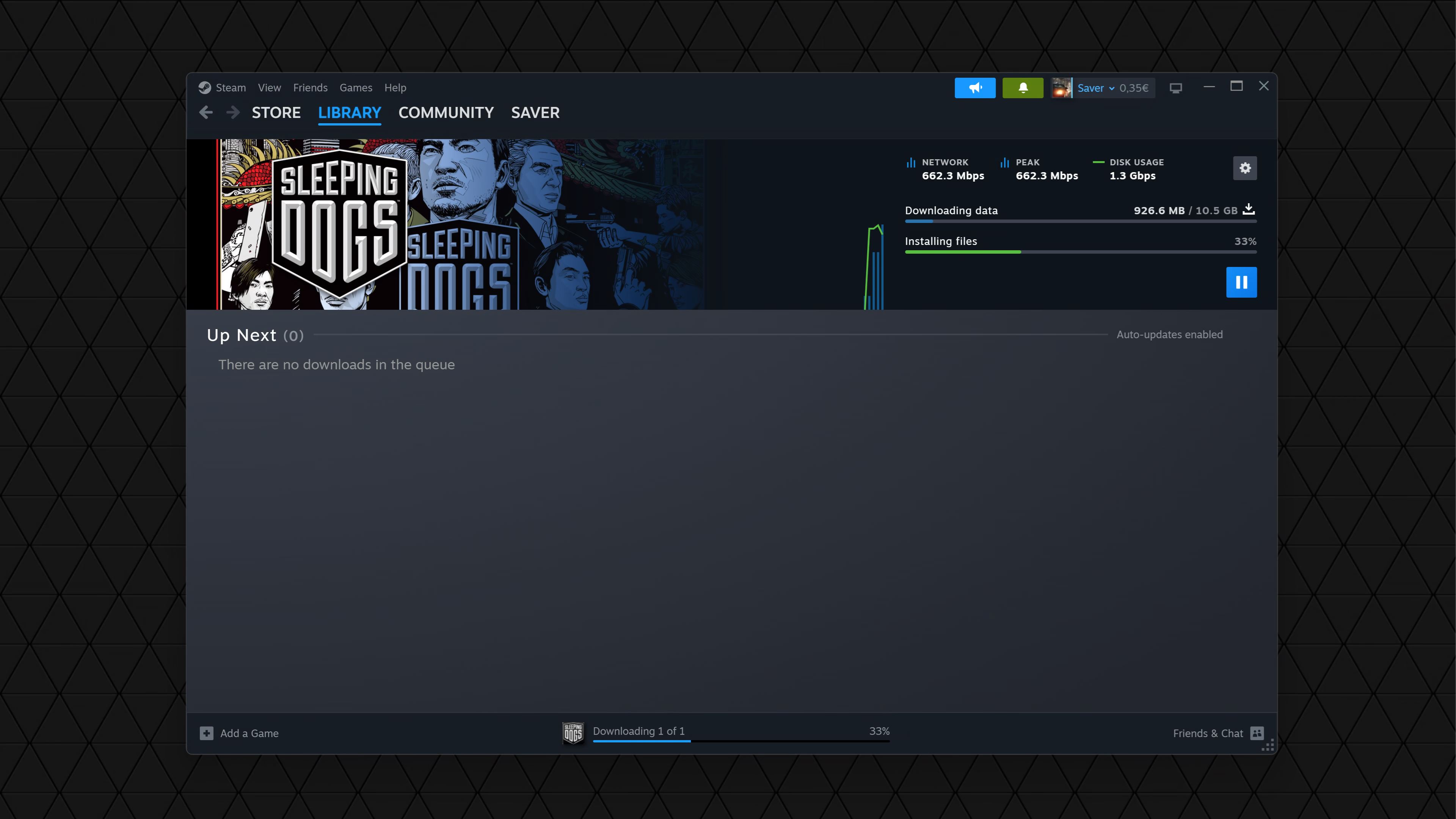The height and width of the screenshot is (819, 1456).
Task: Open the notifications bell icon
Action: [1023, 88]
